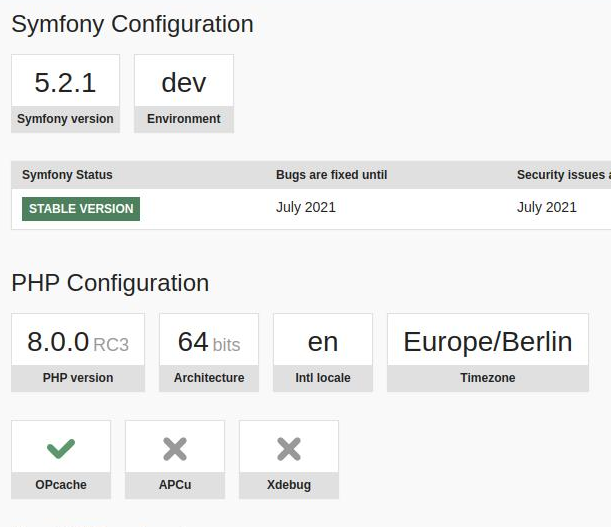This screenshot has height=527, width=611.
Task: Select July 2021 under Bugs are fixed until
Action: click(x=306, y=207)
